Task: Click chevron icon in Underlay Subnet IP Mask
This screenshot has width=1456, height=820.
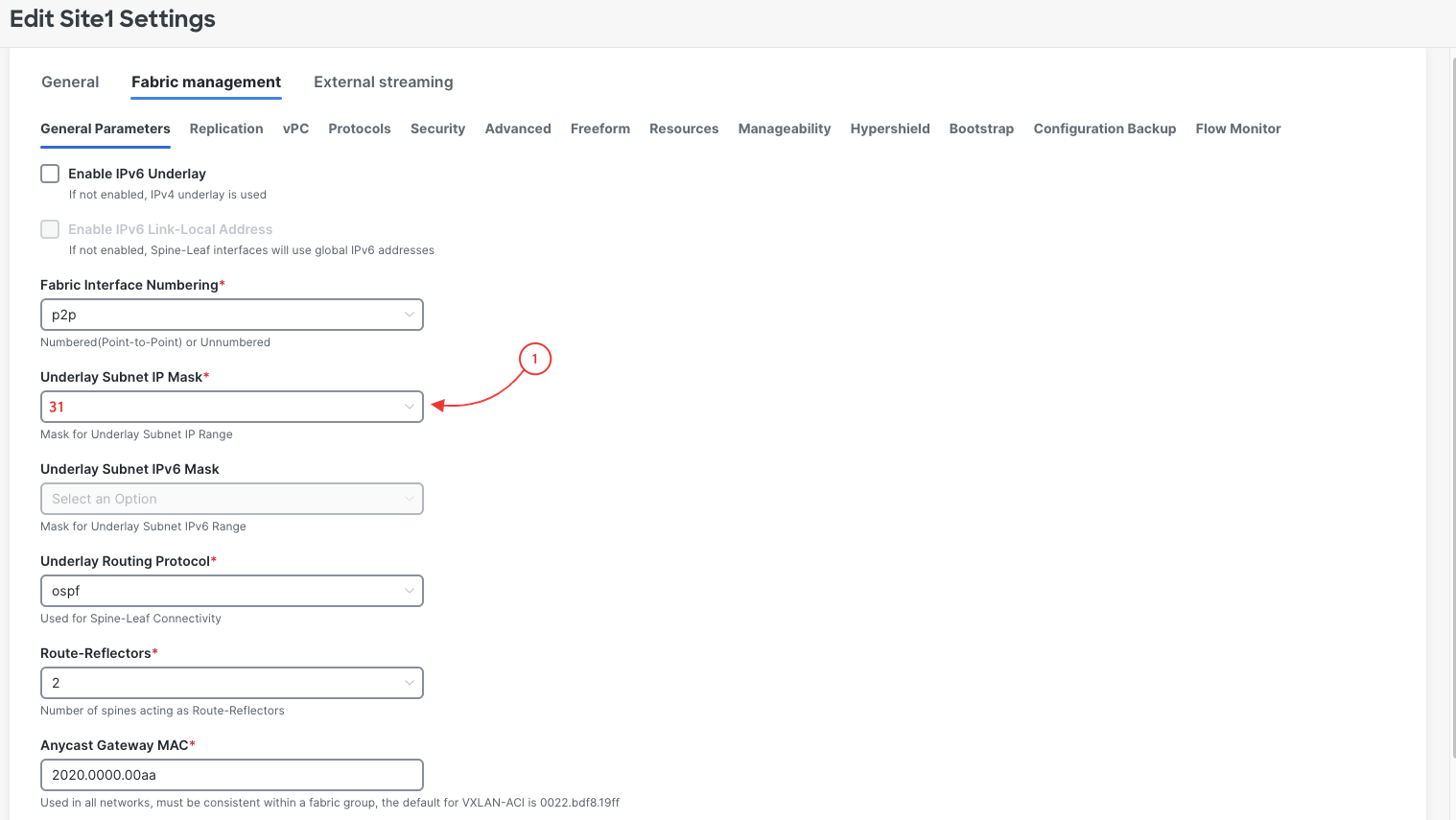Action: (410, 407)
